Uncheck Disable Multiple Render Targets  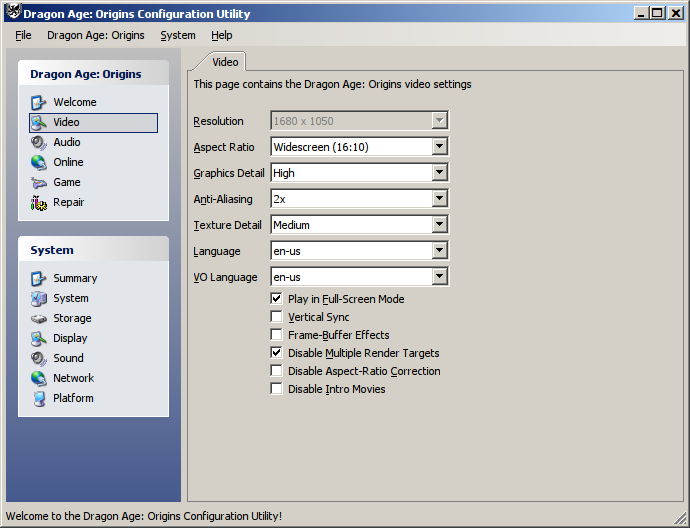[x=276, y=353]
